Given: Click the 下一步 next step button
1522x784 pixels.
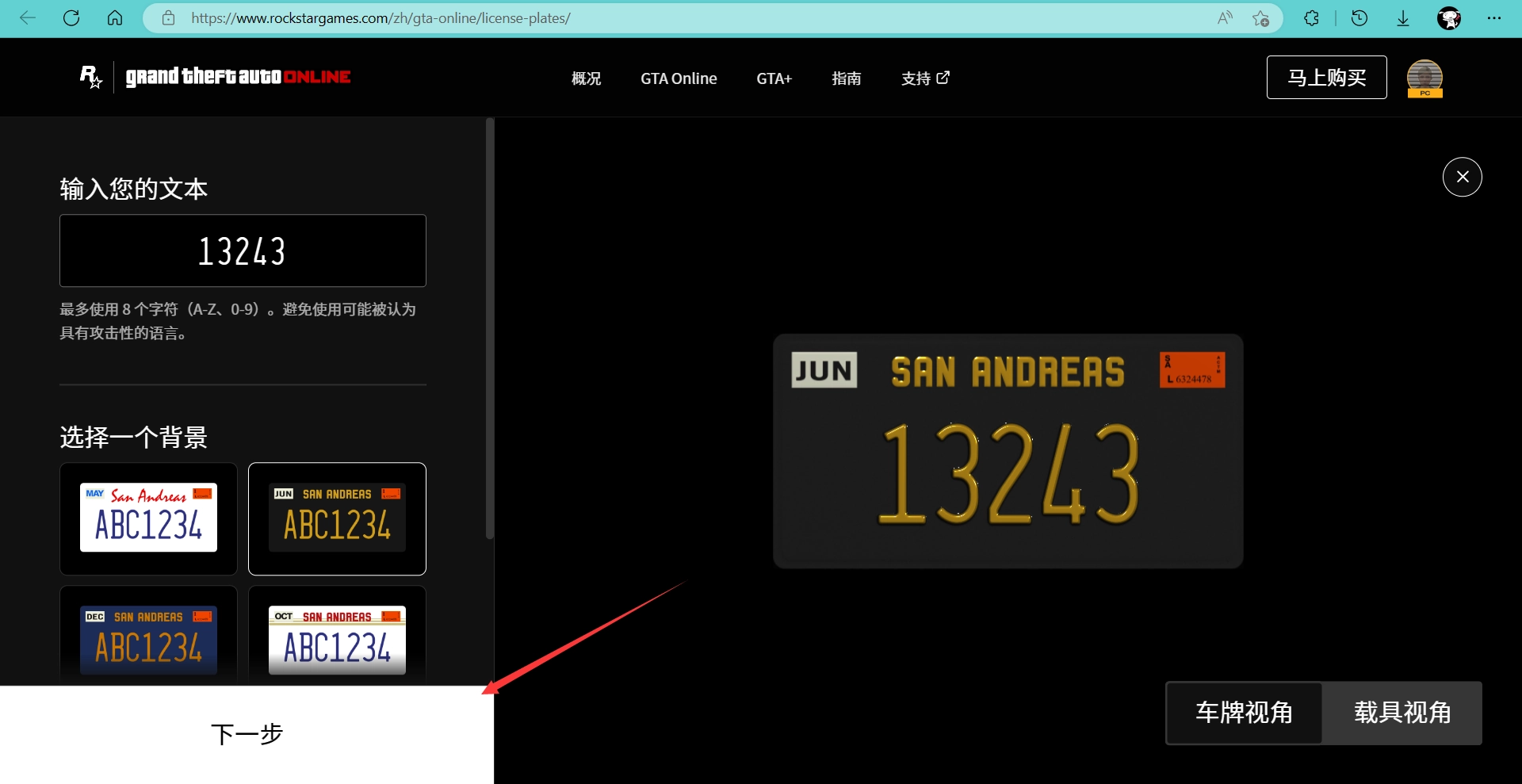Looking at the screenshot, I should (247, 735).
